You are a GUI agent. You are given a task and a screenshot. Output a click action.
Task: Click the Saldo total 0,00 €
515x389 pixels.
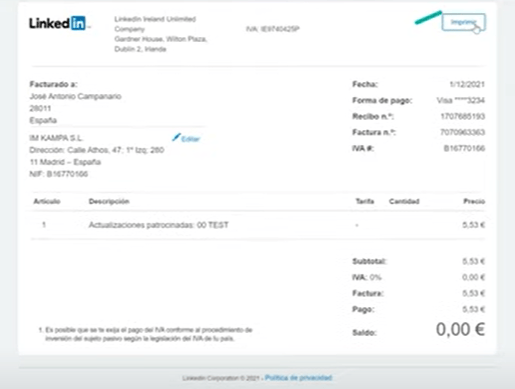coord(460,329)
